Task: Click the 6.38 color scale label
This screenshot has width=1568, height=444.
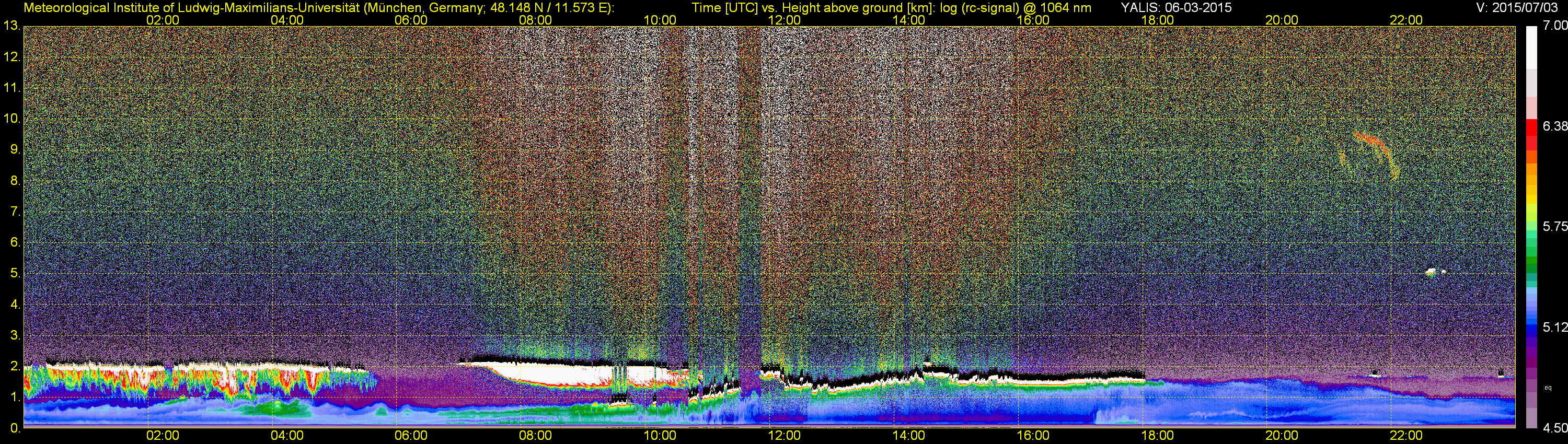Action: pos(1554,126)
